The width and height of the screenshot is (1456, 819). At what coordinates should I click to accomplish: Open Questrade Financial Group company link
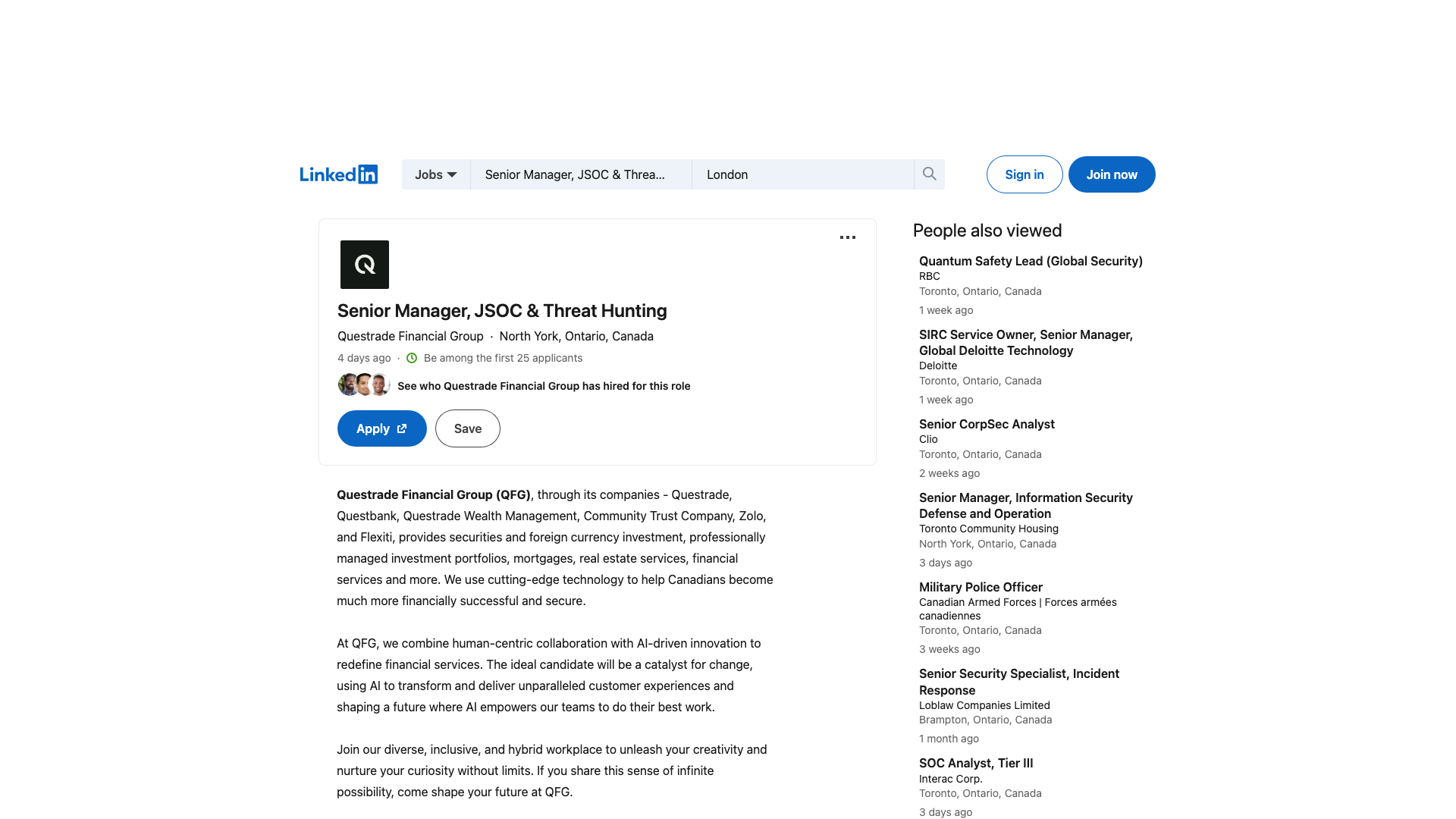click(x=410, y=336)
